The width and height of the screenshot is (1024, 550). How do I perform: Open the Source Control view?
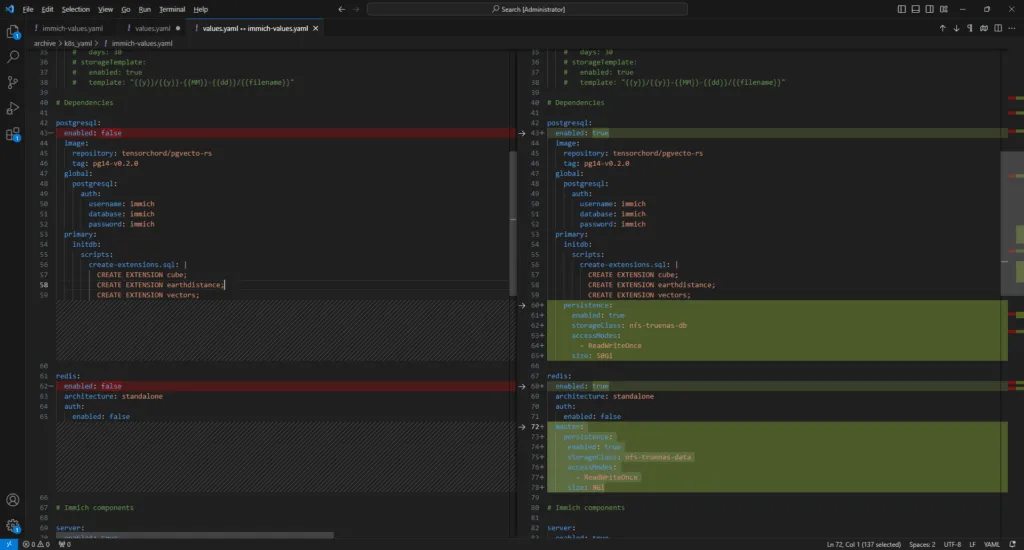[13, 82]
